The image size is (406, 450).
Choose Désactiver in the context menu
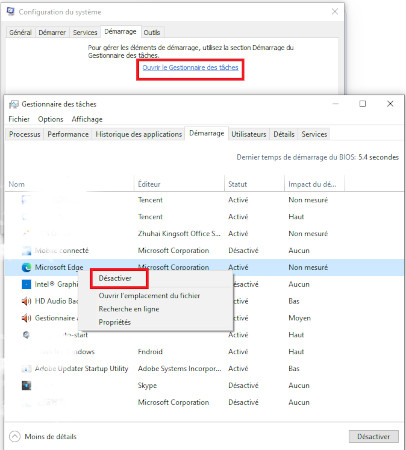pyautogui.click(x=115, y=278)
